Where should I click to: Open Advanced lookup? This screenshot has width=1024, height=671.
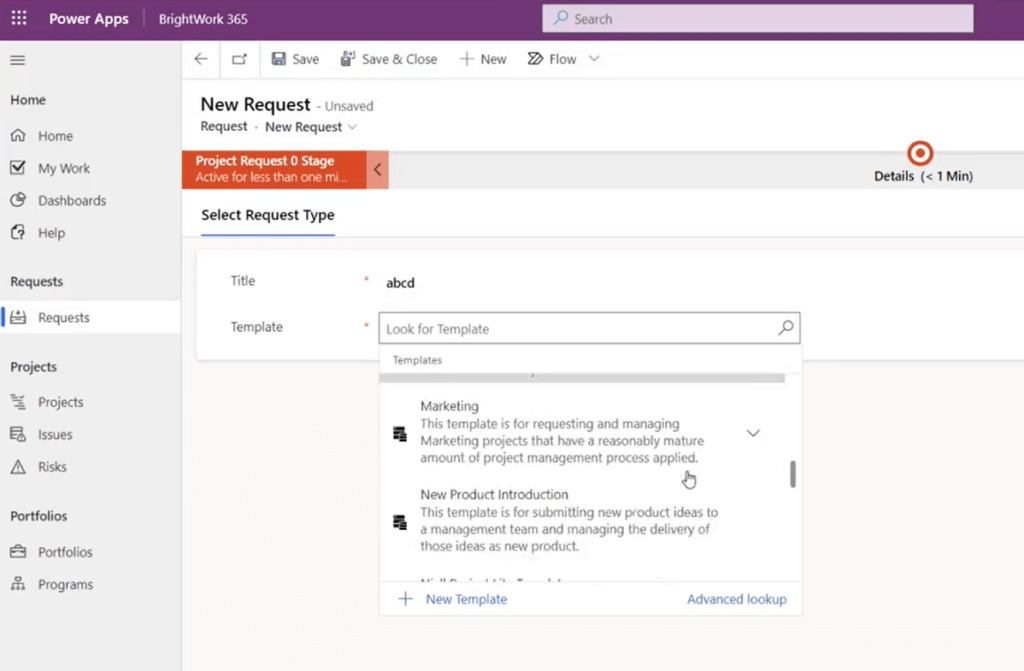(x=736, y=598)
